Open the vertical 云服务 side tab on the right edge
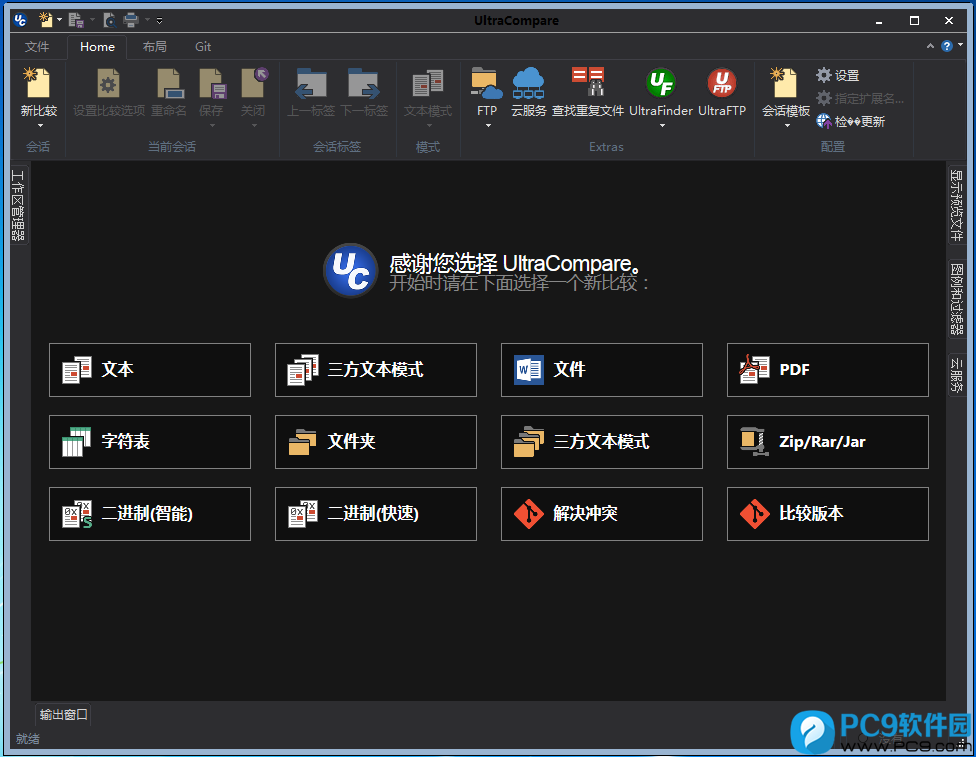The image size is (976, 757). point(956,375)
